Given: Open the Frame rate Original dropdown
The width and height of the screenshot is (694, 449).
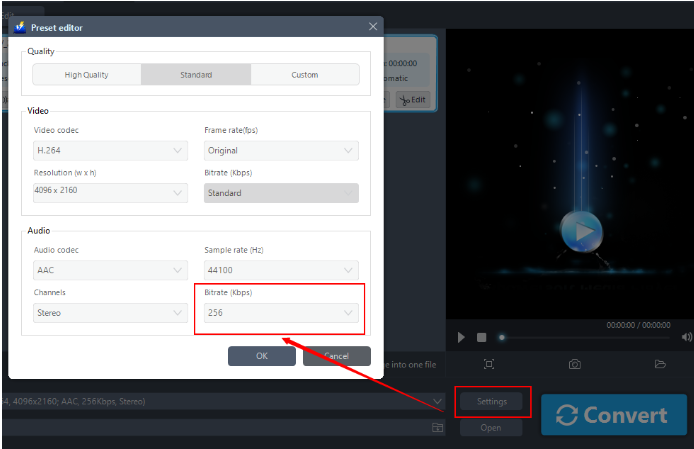Looking at the screenshot, I should tap(281, 151).
